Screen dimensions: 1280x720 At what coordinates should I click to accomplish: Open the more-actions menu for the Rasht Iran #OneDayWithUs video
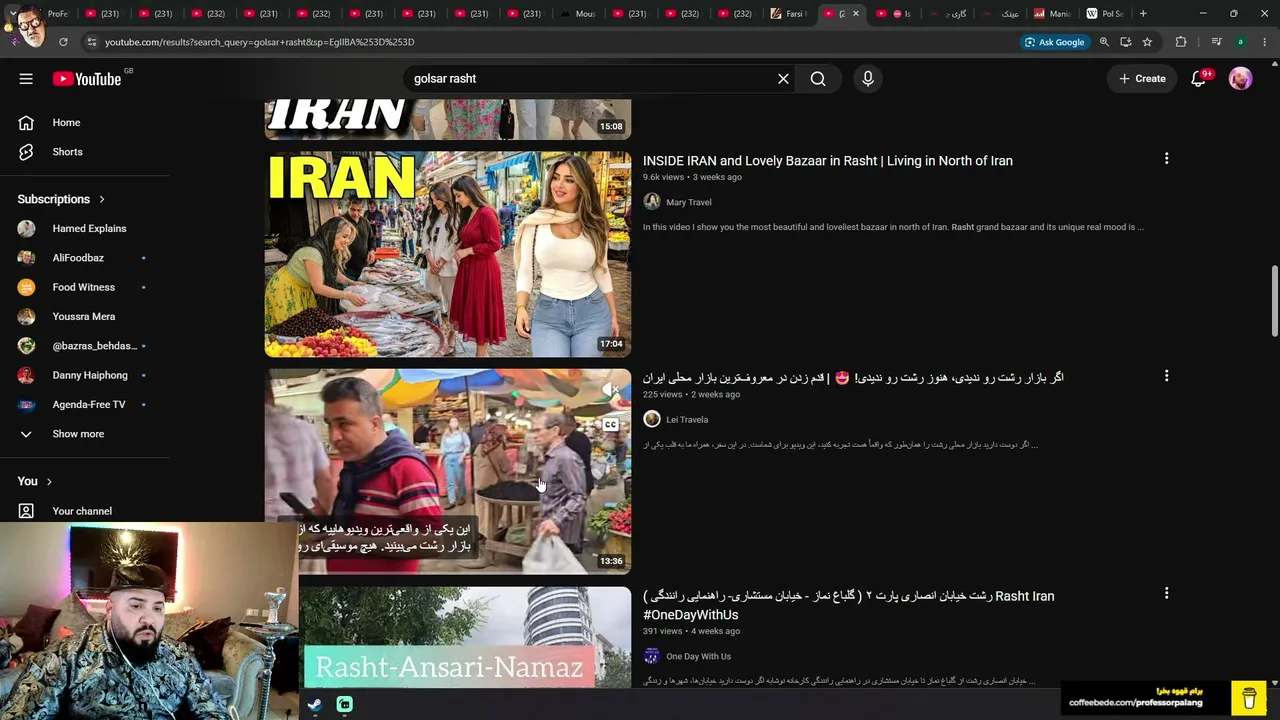(x=1166, y=593)
